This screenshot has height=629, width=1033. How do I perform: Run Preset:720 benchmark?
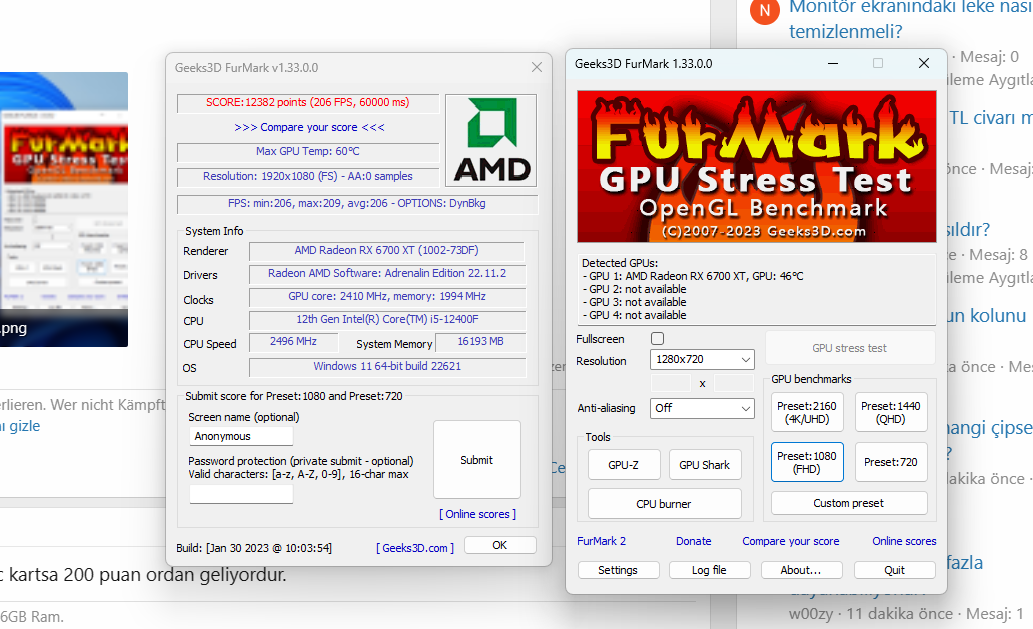point(891,462)
